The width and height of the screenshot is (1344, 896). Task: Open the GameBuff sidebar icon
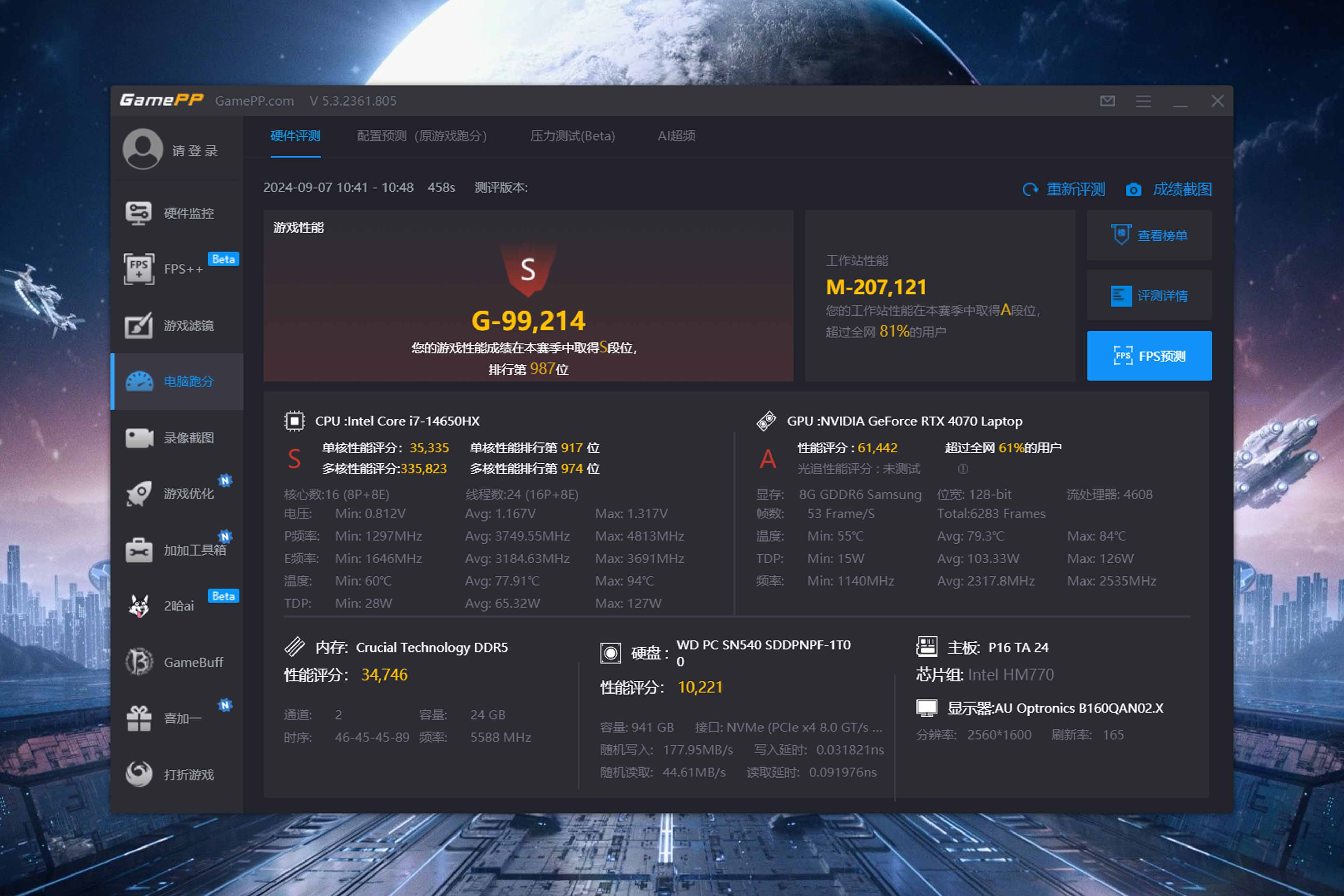(x=138, y=662)
